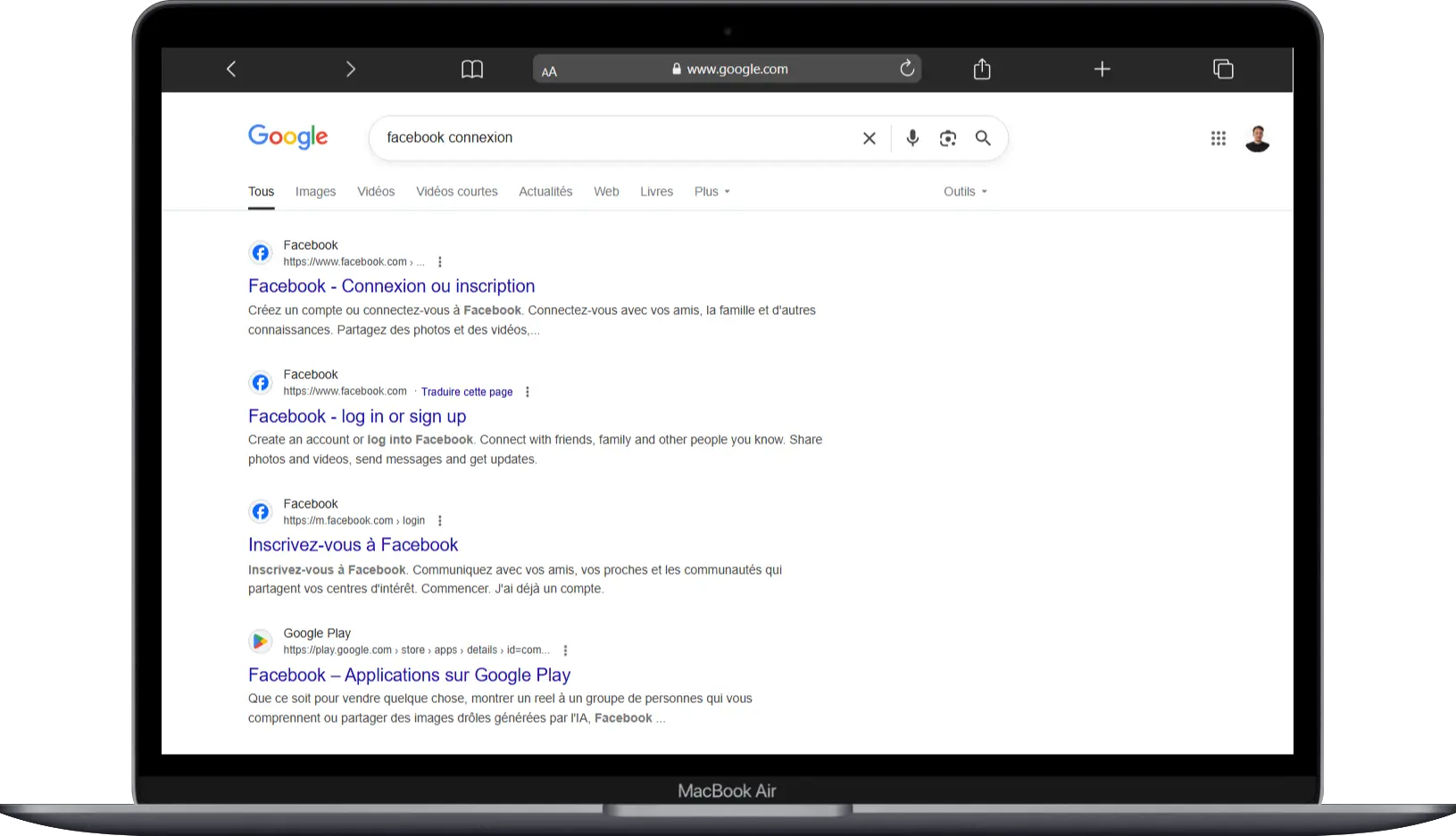Open the Google account profile picture
1456x836 pixels.
tap(1258, 138)
